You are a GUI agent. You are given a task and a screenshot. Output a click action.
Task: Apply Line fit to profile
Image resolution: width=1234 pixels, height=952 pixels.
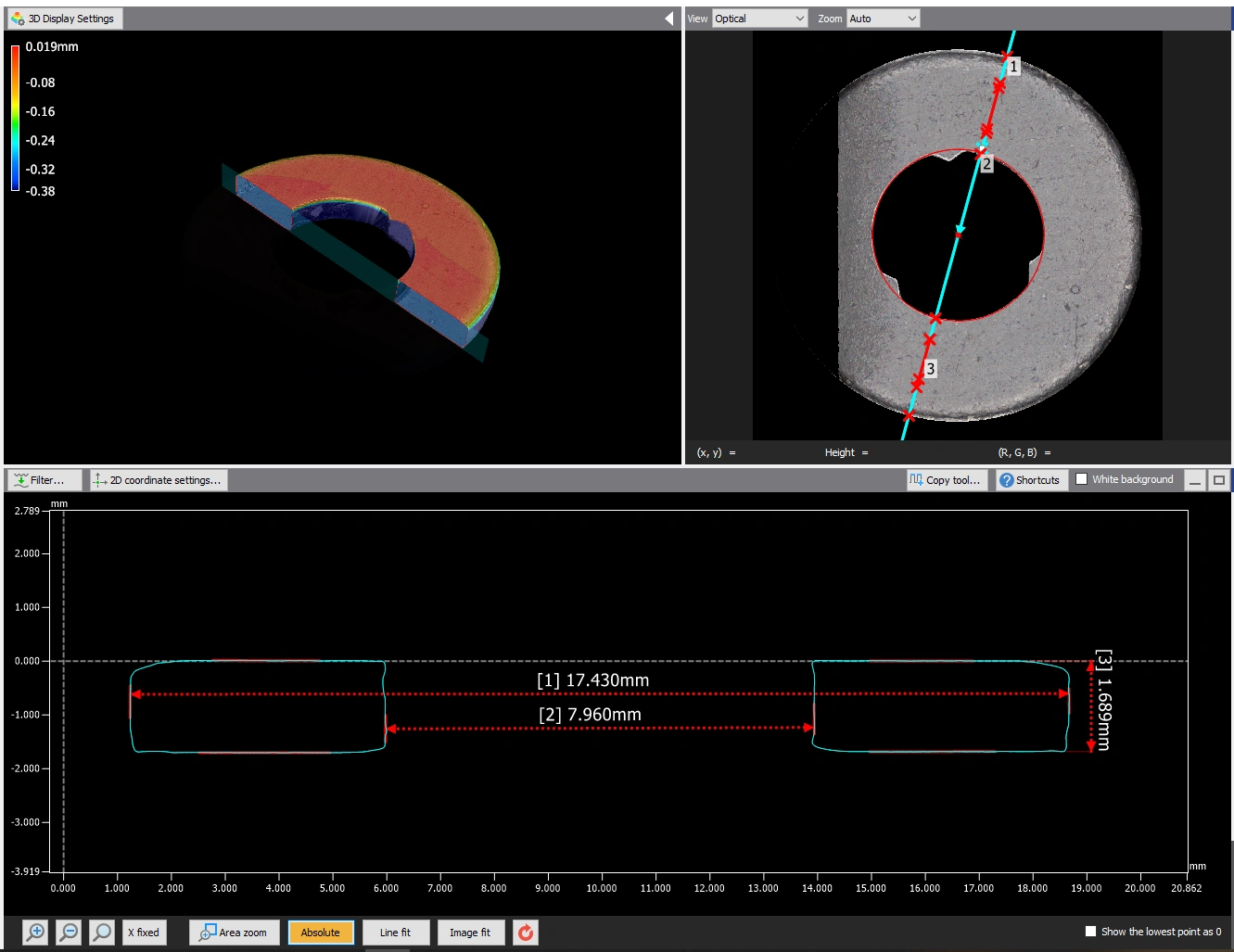coord(395,933)
